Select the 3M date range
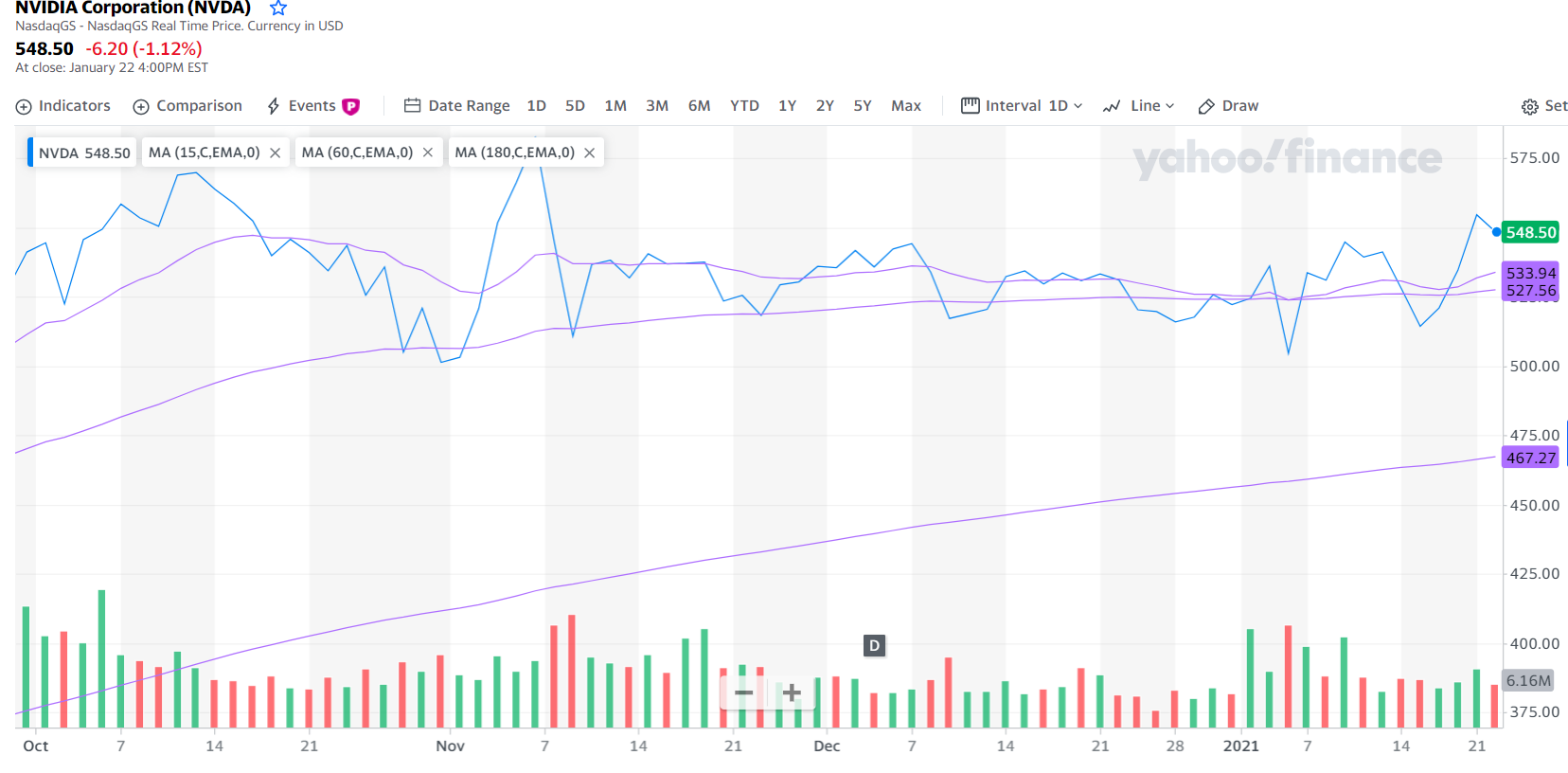Image resolution: width=1568 pixels, height=773 pixels. point(657,106)
